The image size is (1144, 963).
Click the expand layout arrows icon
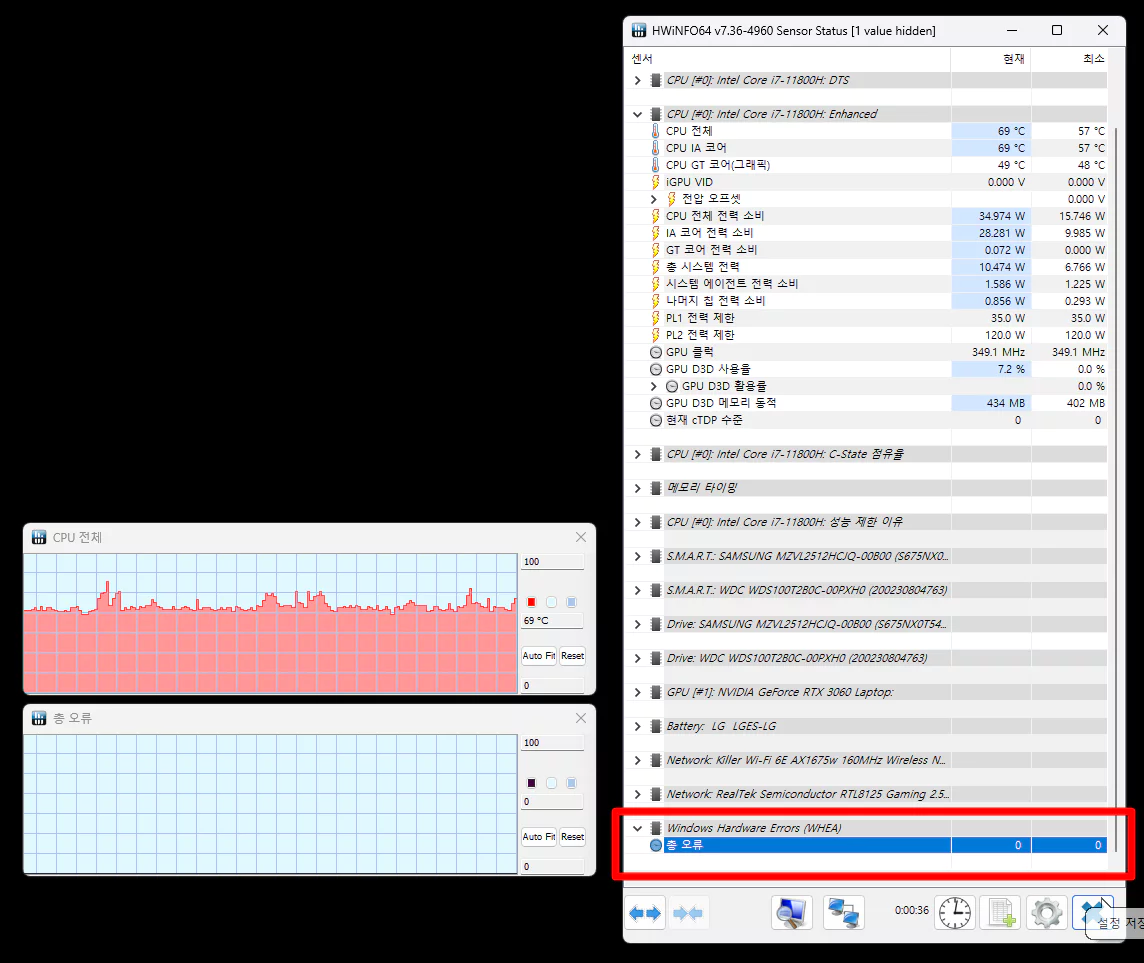645,913
